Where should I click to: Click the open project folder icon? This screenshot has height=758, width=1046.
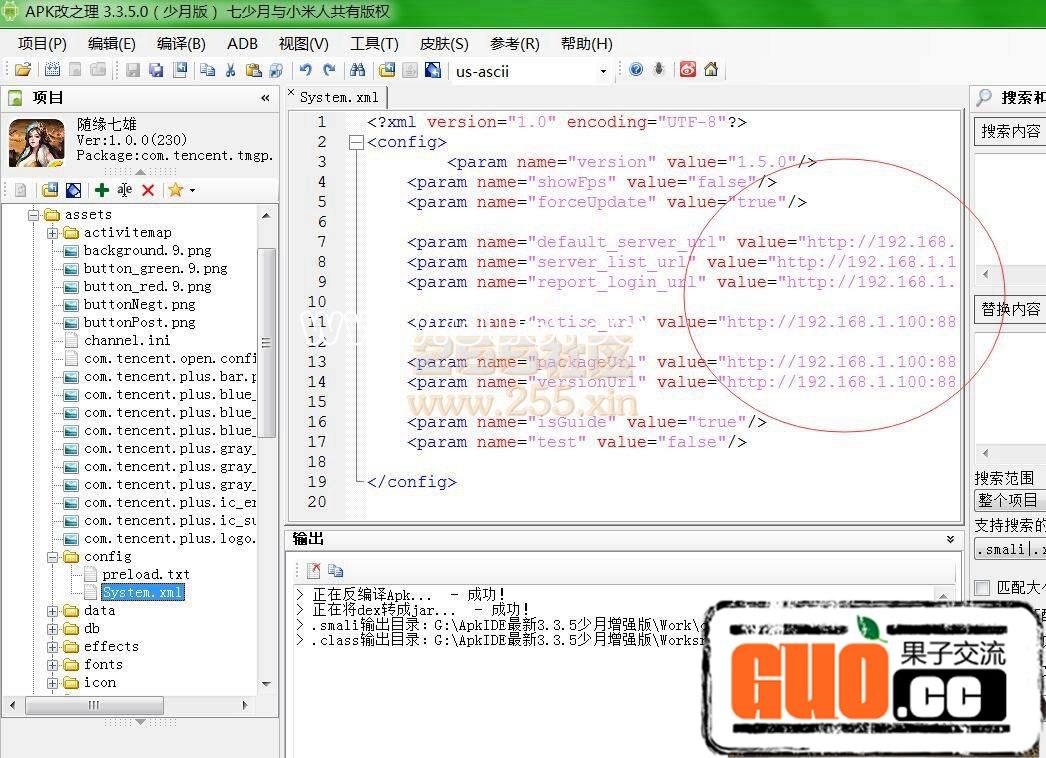pyautogui.click(x=22, y=70)
